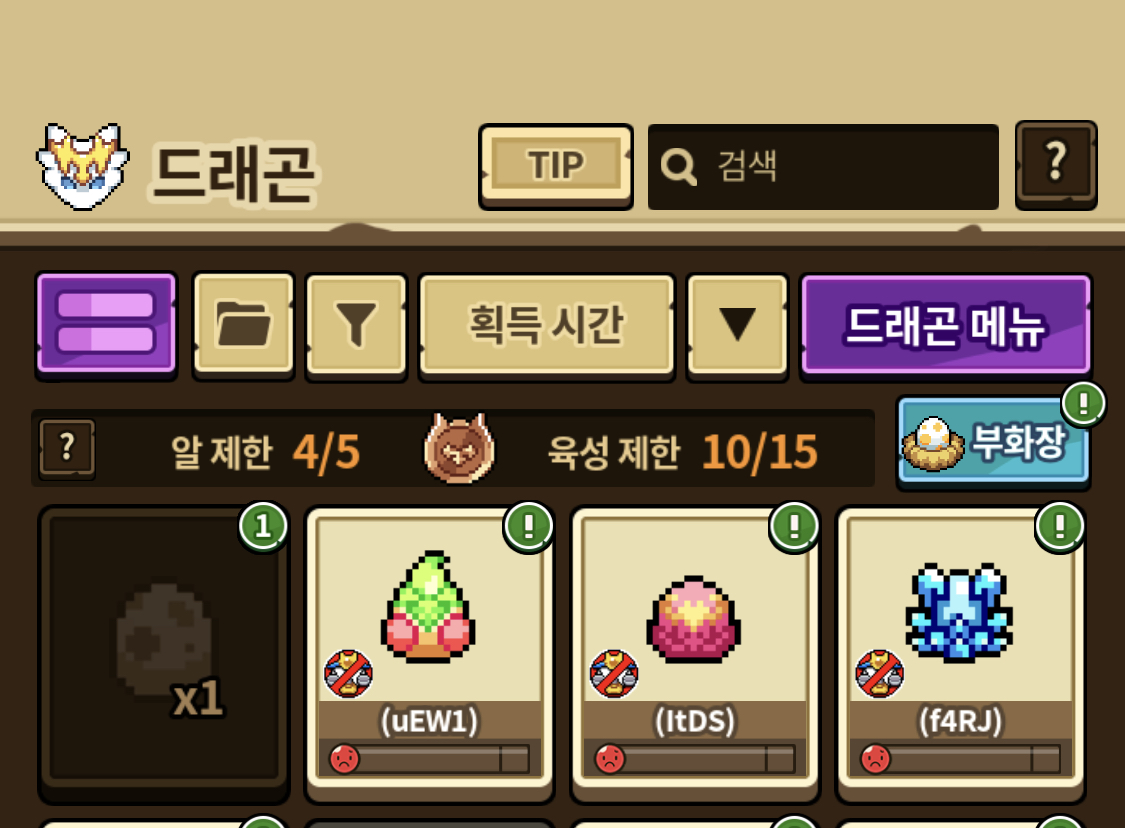Open the 드래곤 메뉴 purple button

946,325
